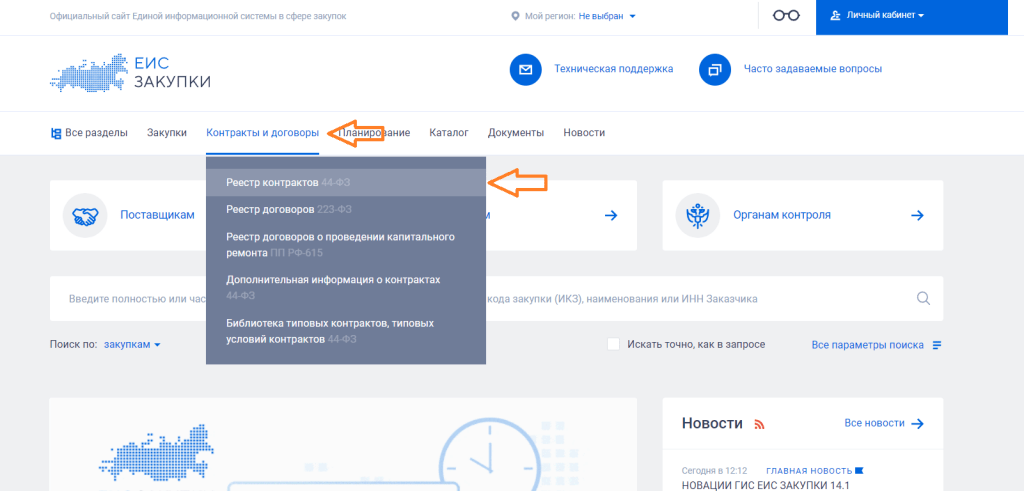The height and width of the screenshot is (491, 1024).
Task: Select Контракты и договоры menu item
Action: point(263,133)
